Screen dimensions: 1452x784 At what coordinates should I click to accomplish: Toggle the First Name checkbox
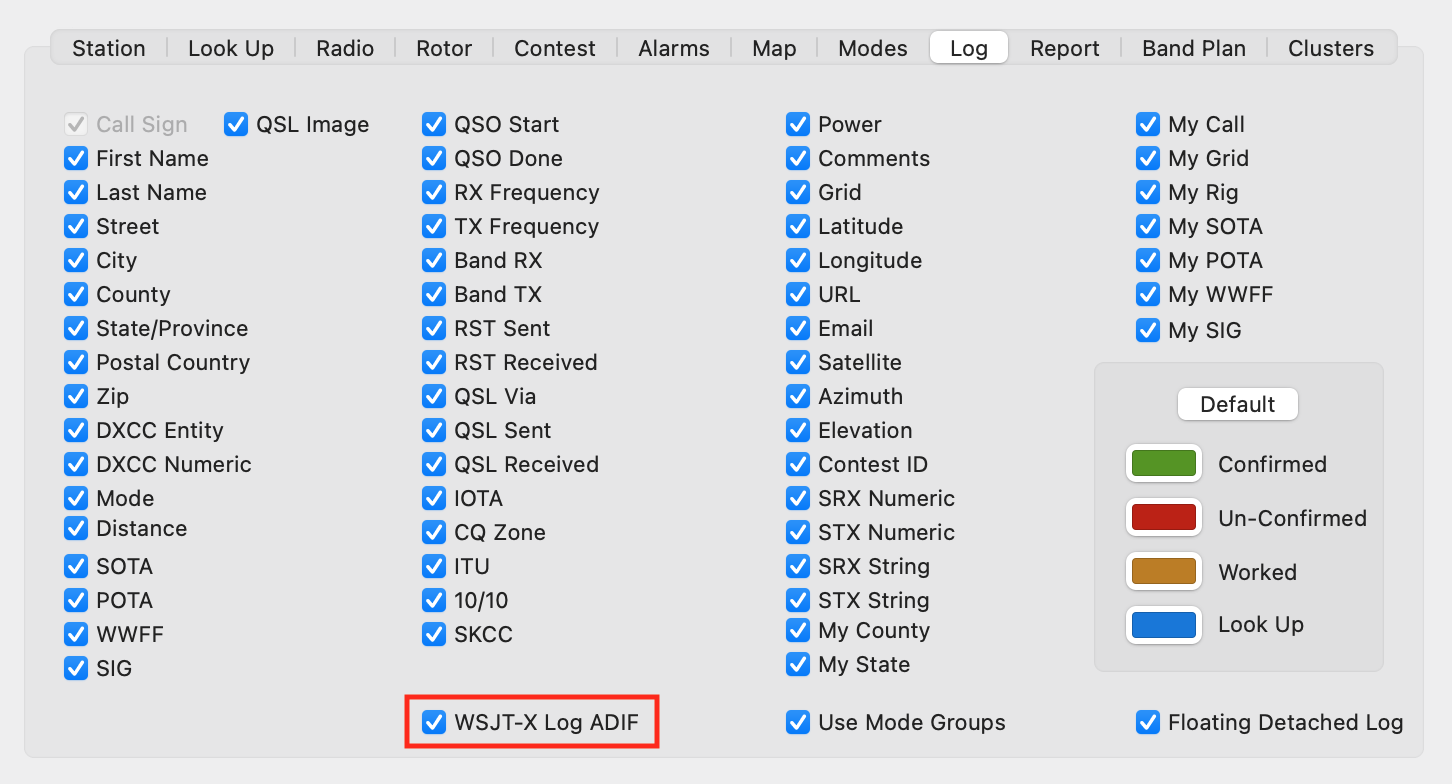[x=76, y=158]
